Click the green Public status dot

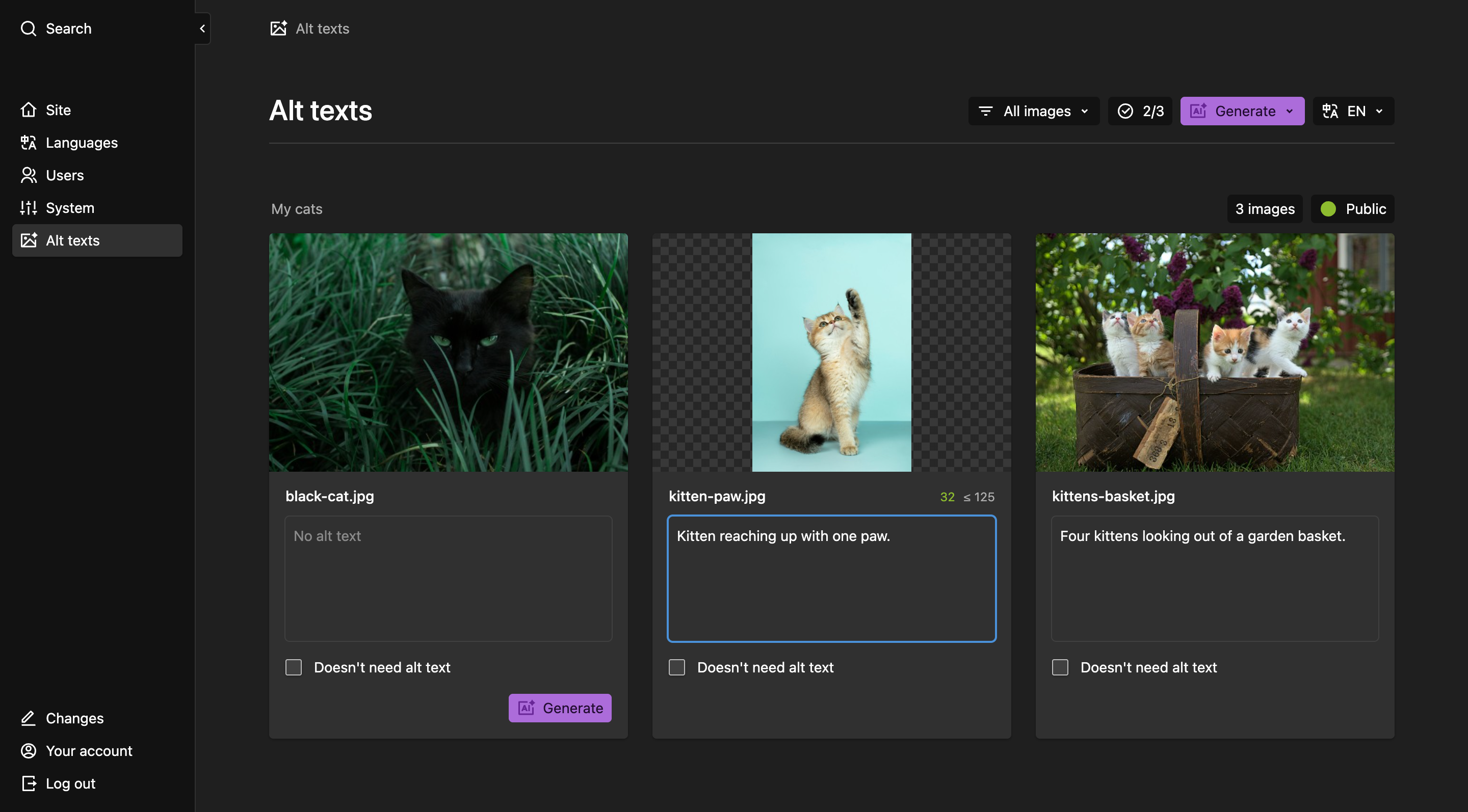[1328, 209]
